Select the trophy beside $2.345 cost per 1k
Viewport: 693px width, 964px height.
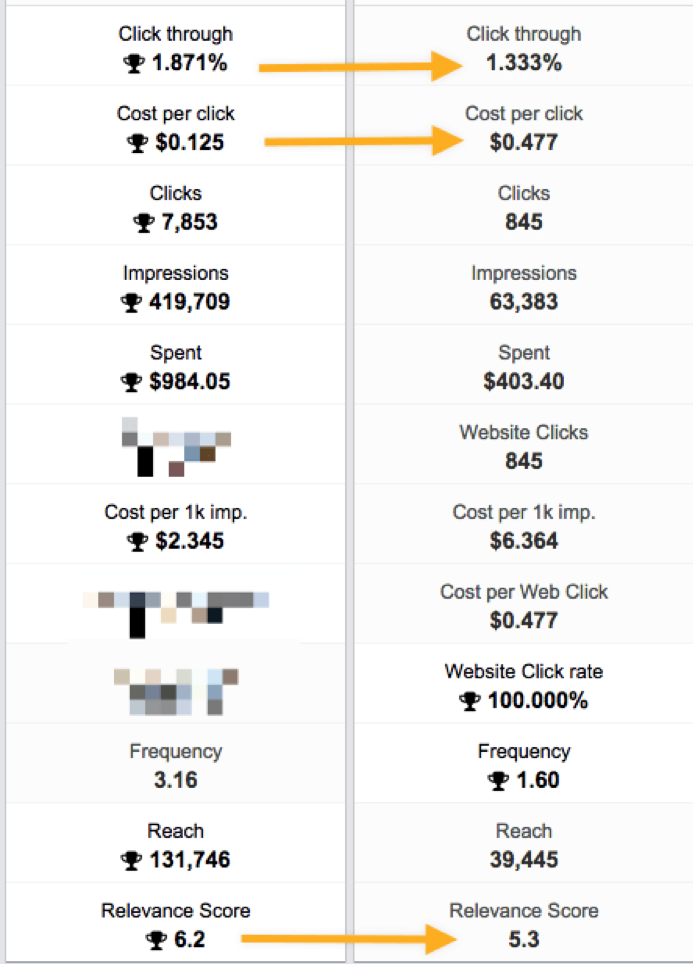click(x=138, y=542)
